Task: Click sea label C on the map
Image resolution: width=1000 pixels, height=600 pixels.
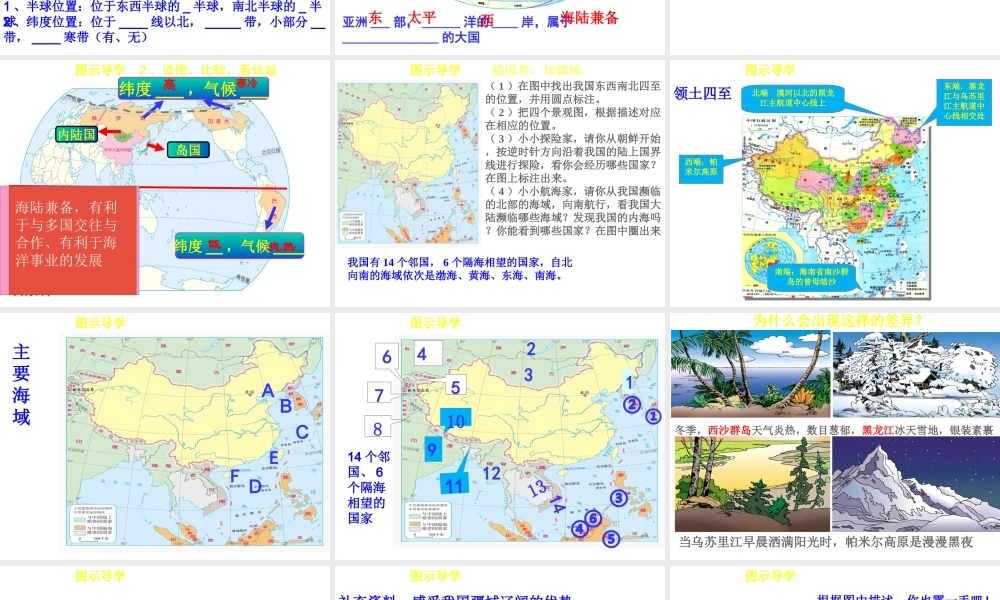Action: [x=302, y=432]
